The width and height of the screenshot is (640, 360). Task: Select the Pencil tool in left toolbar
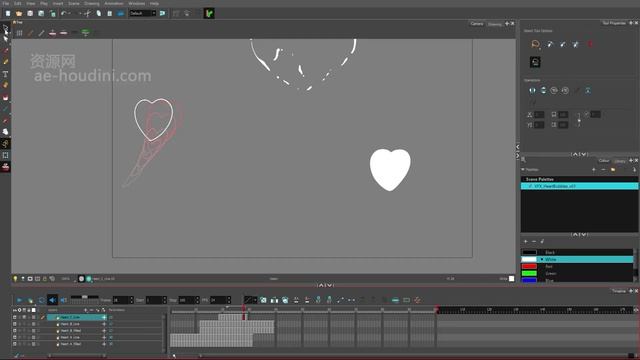(x=6, y=62)
